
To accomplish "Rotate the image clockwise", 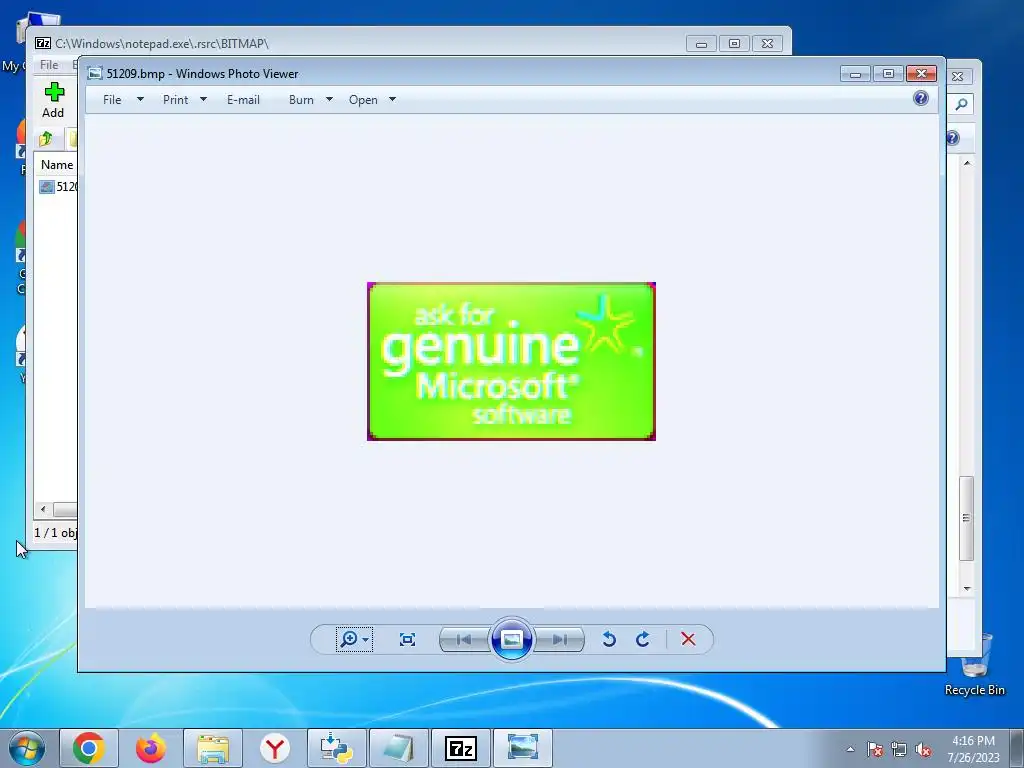I will pos(643,639).
